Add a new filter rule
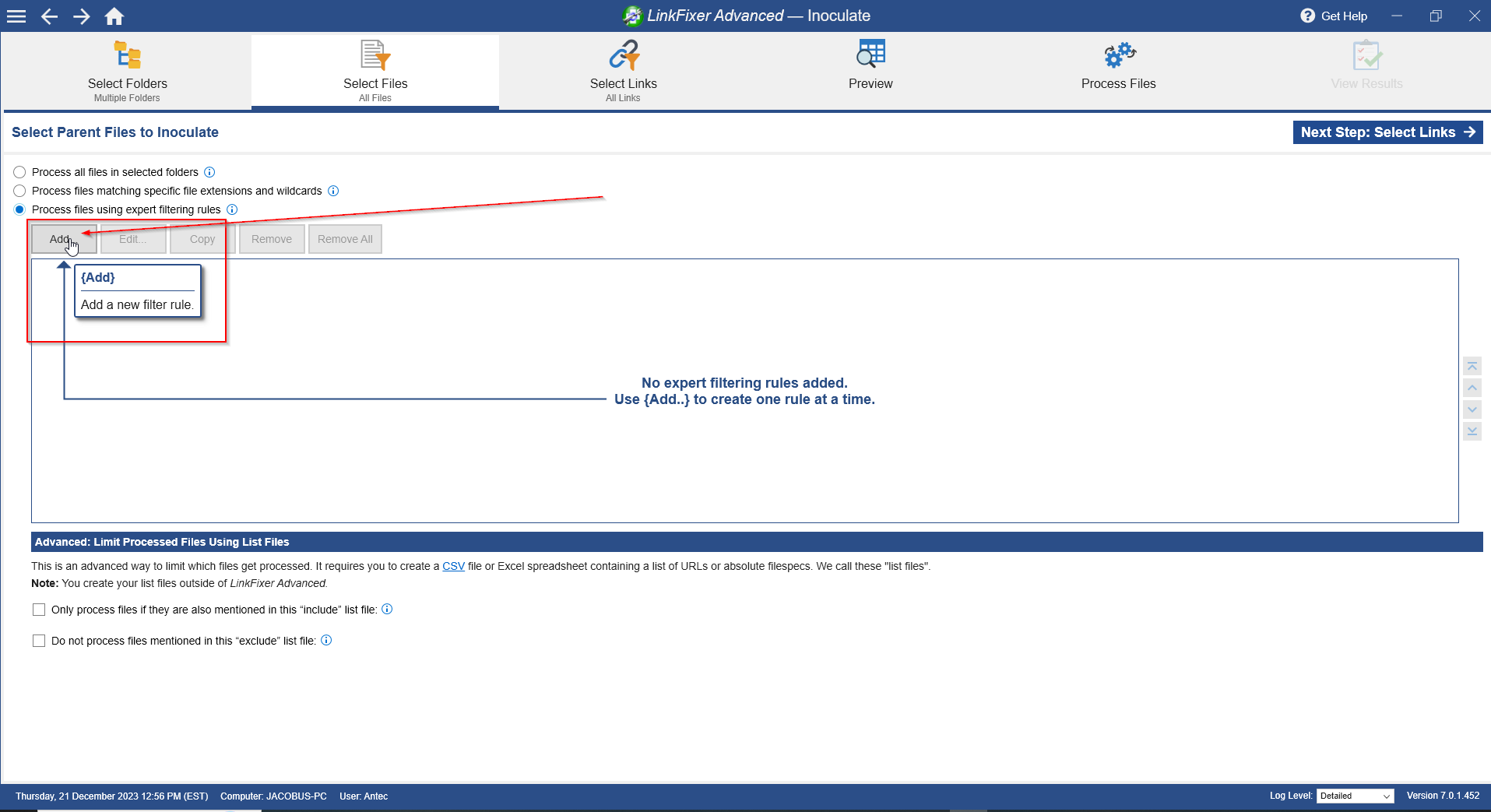This screenshot has height=812, width=1491. [64, 239]
